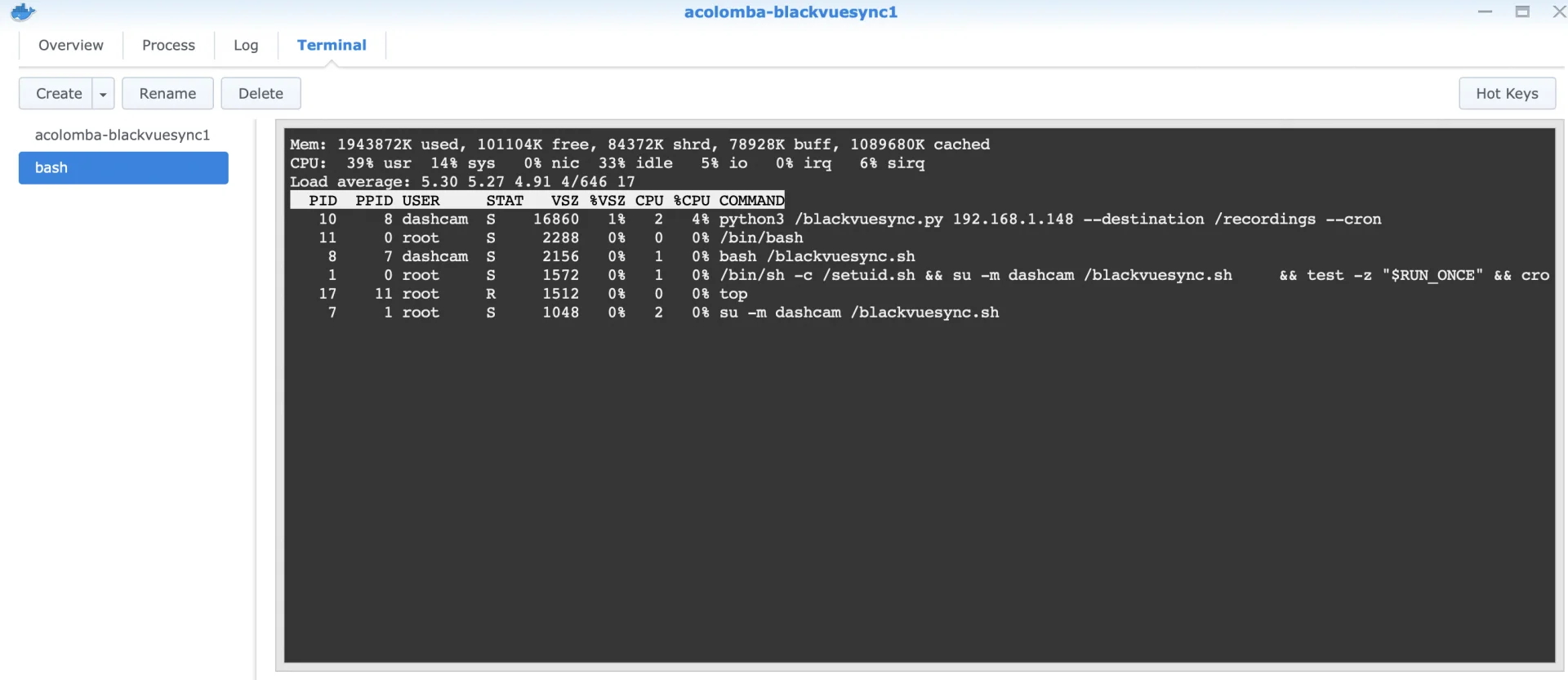Click the Docker whale icon

[x=23, y=12]
